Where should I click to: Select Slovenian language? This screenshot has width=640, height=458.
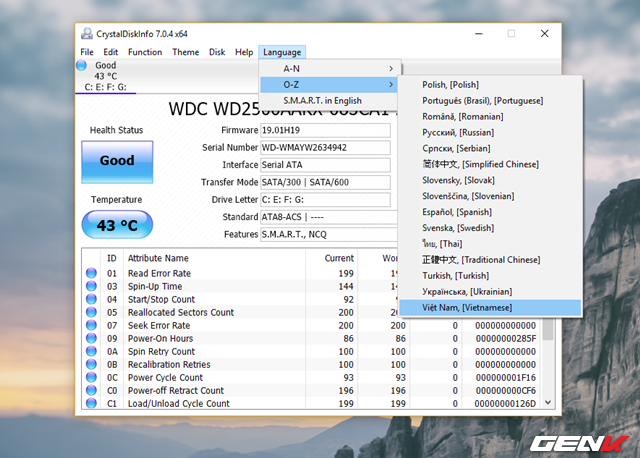pyautogui.click(x=490, y=196)
